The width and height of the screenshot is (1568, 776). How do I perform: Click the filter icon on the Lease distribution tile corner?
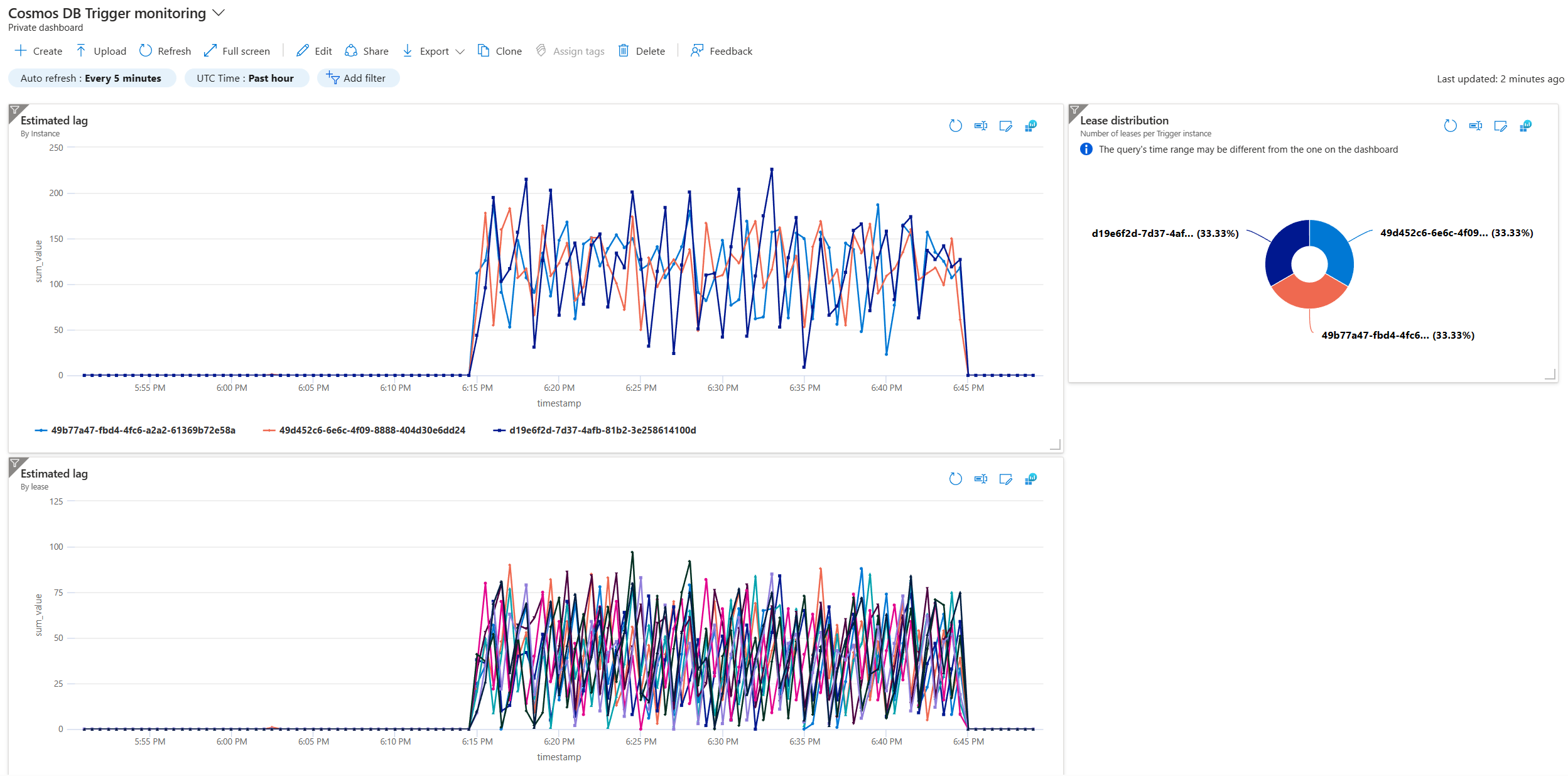click(x=1074, y=110)
